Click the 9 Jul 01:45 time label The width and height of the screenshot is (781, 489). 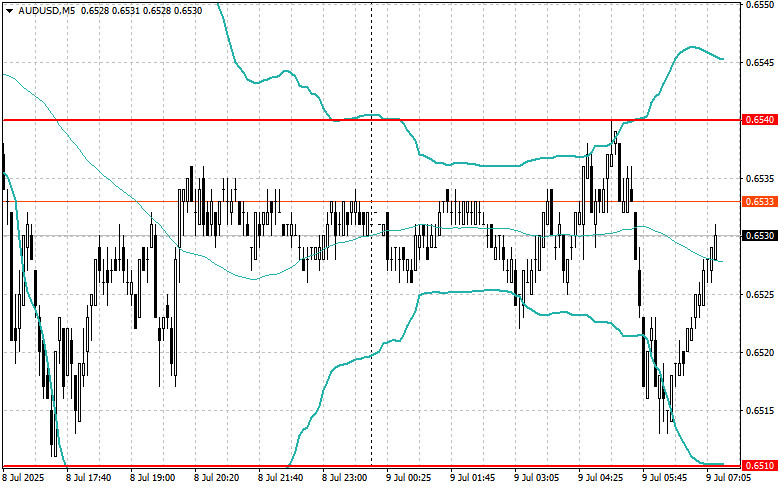(473, 478)
